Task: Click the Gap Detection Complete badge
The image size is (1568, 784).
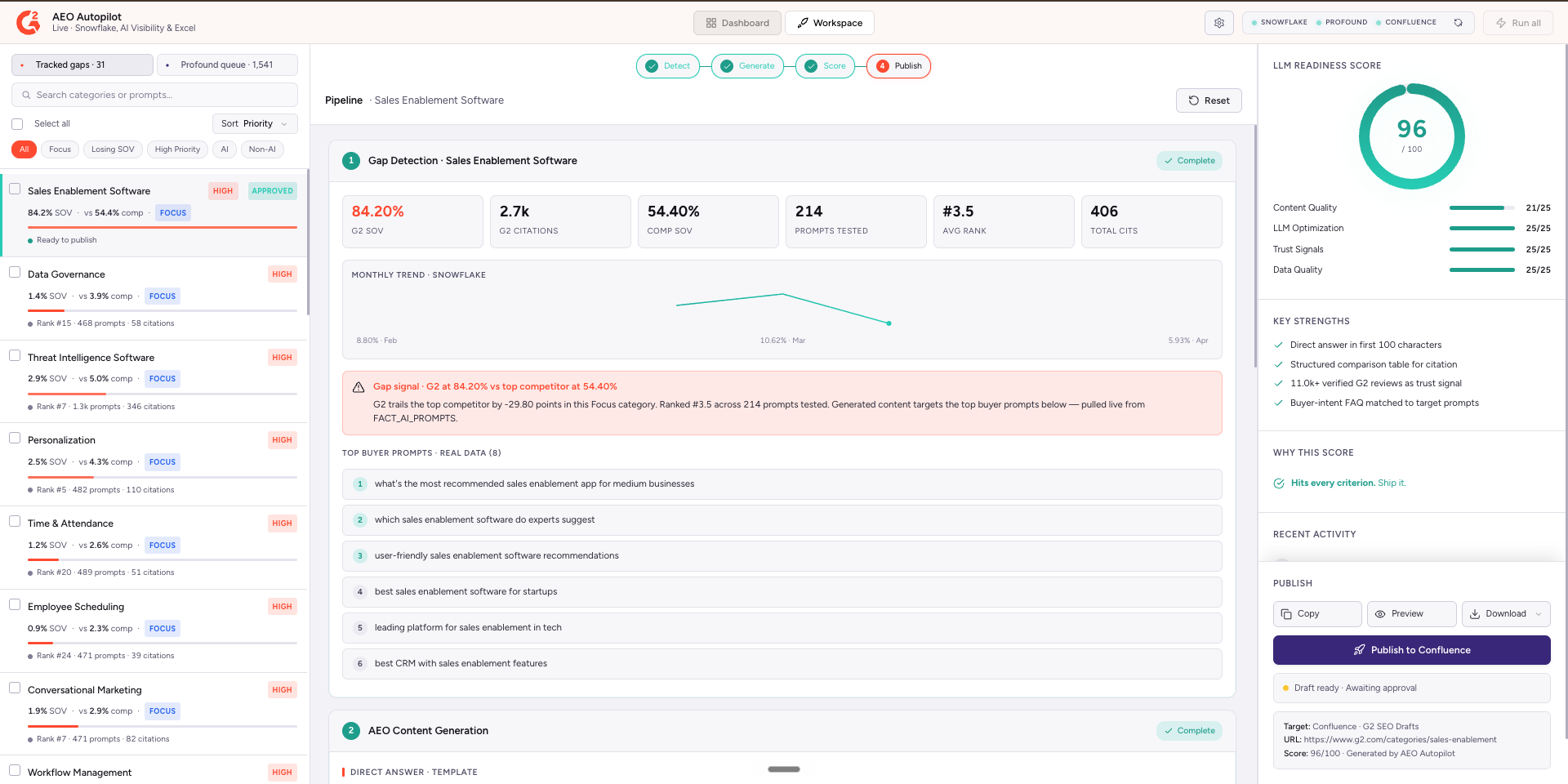Action: (1189, 161)
